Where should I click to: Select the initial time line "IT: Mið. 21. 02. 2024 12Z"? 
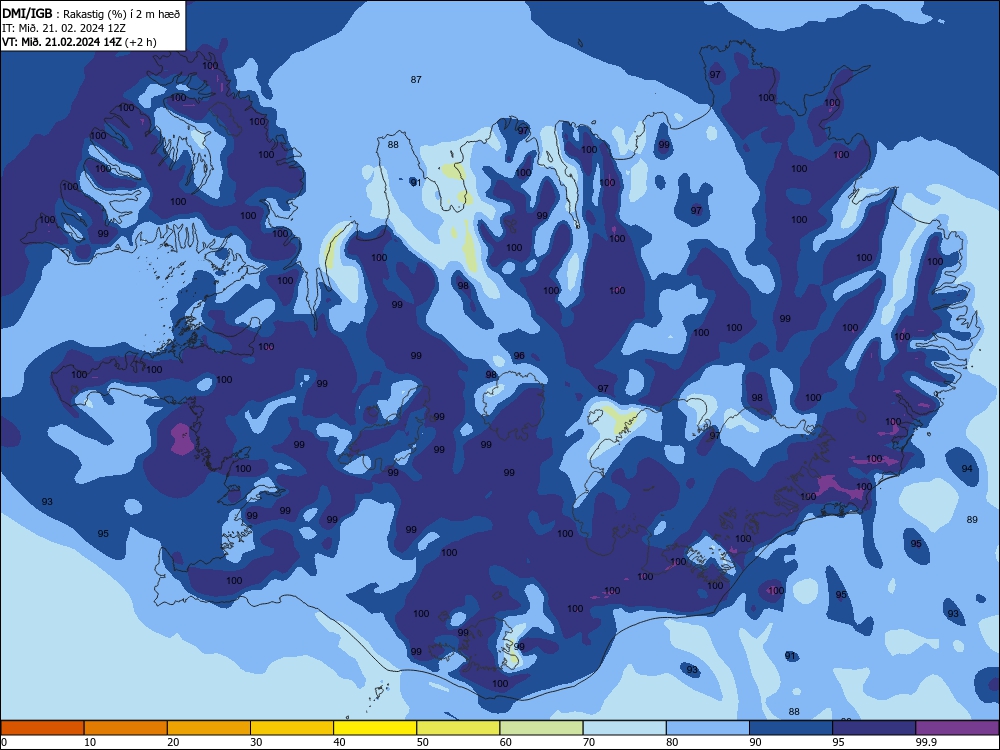tap(62, 28)
